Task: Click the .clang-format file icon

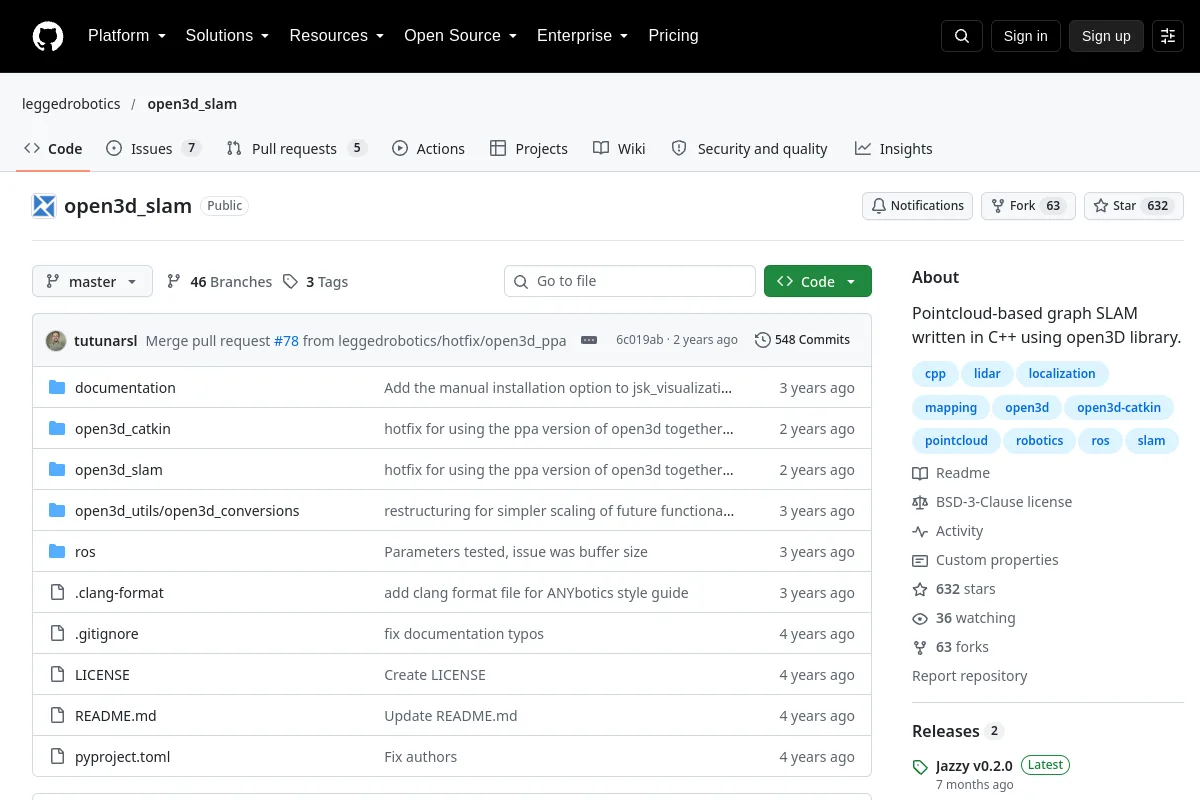Action: pos(57,593)
